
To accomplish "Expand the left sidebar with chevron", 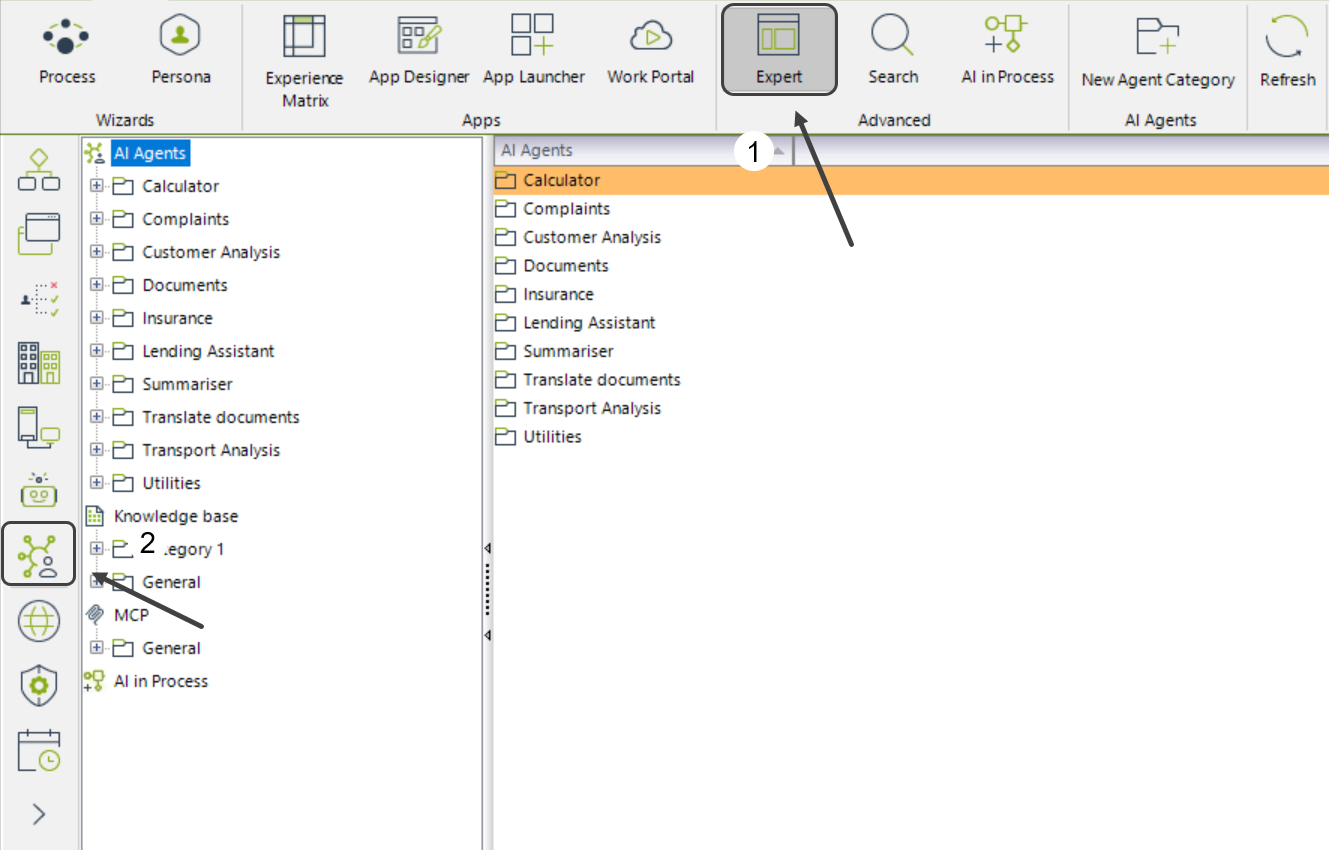I will [x=39, y=814].
